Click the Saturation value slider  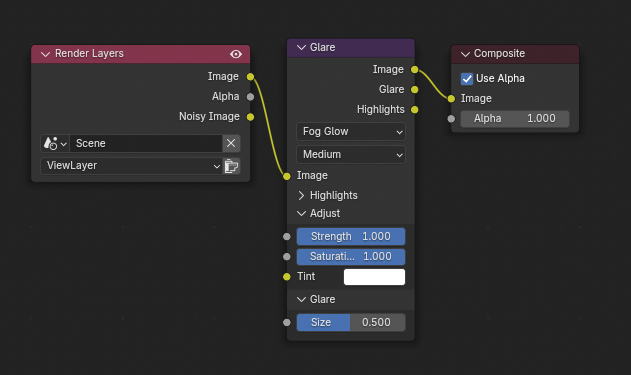(351, 257)
